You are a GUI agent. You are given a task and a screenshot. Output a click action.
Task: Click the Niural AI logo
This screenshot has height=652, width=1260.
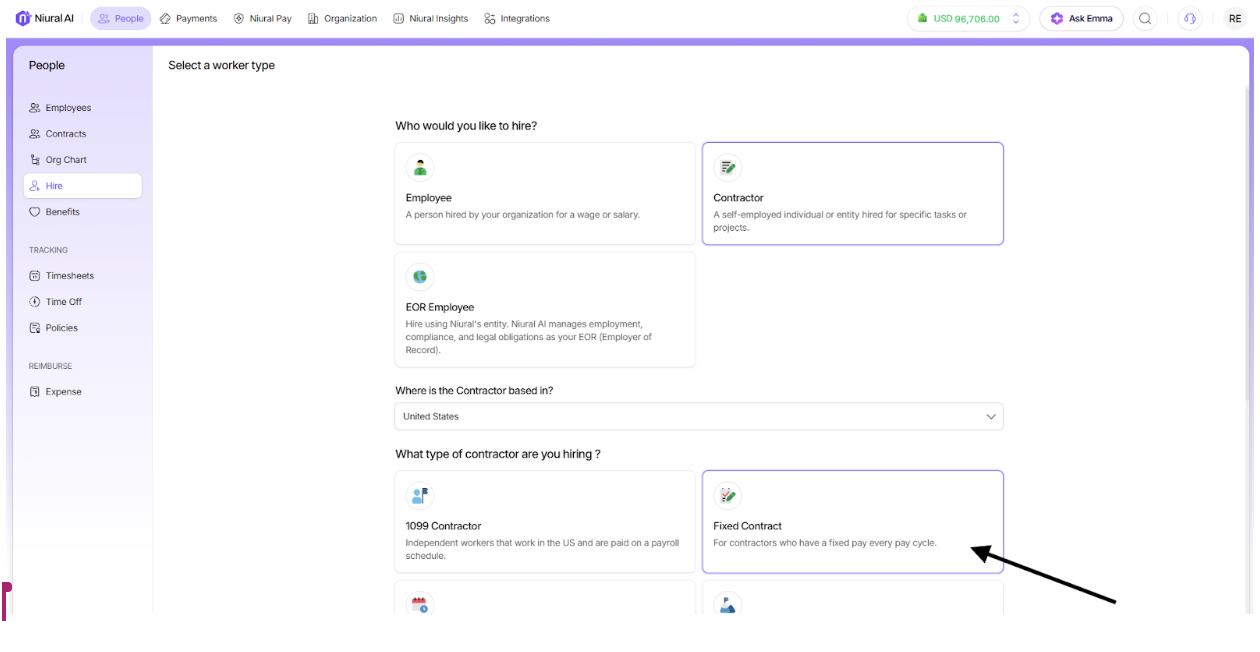(x=45, y=18)
